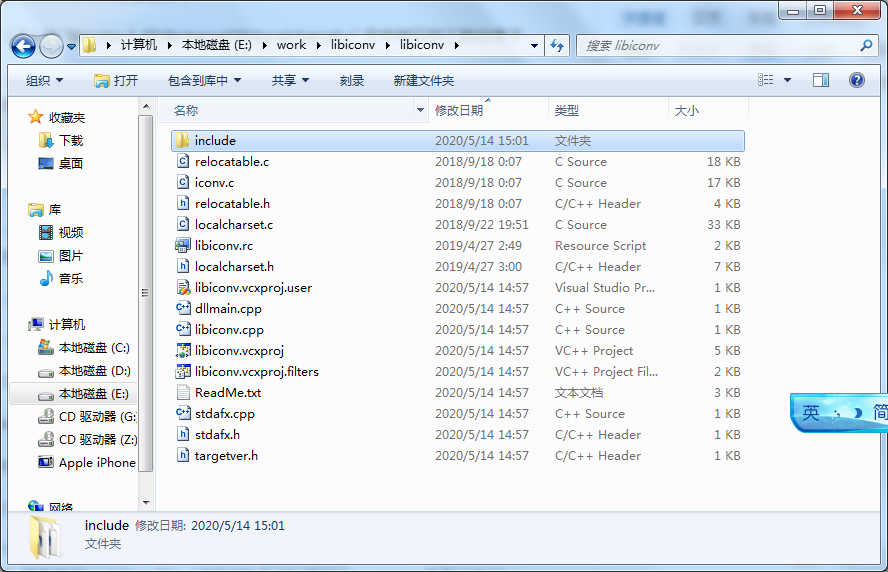Open the recent locations arrow beside Forward
The image size is (888, 572).
[71, 46]
